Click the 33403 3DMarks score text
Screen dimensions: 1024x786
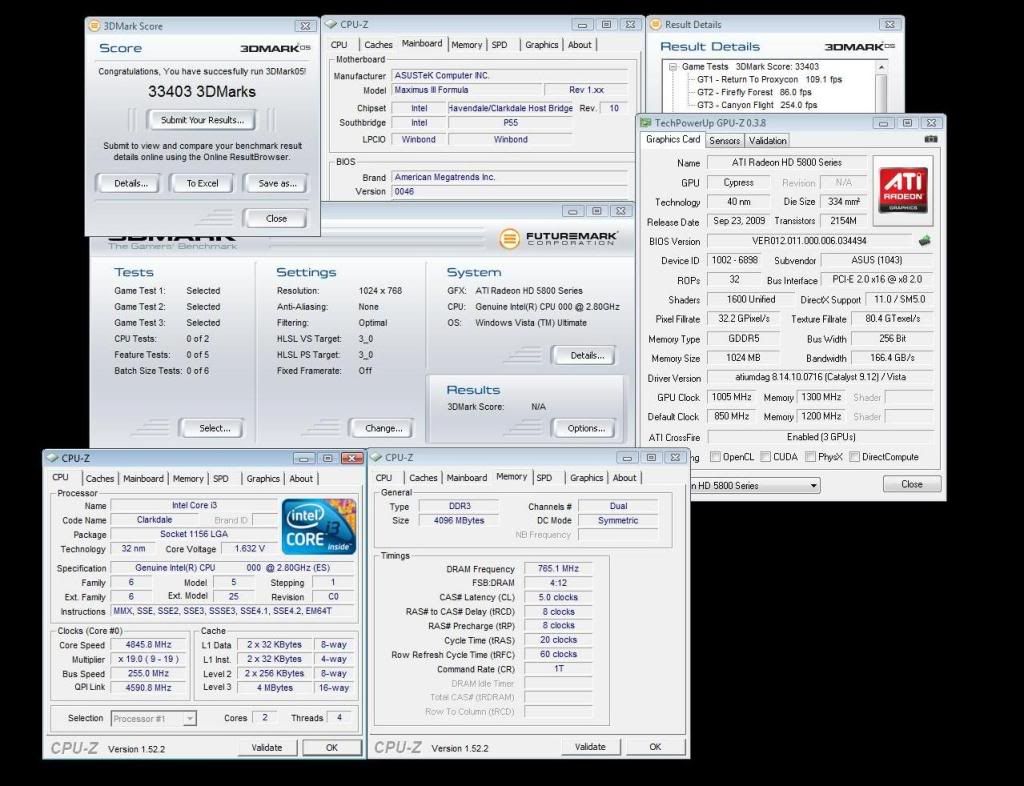pyautogui.click(x=202, y=91)
